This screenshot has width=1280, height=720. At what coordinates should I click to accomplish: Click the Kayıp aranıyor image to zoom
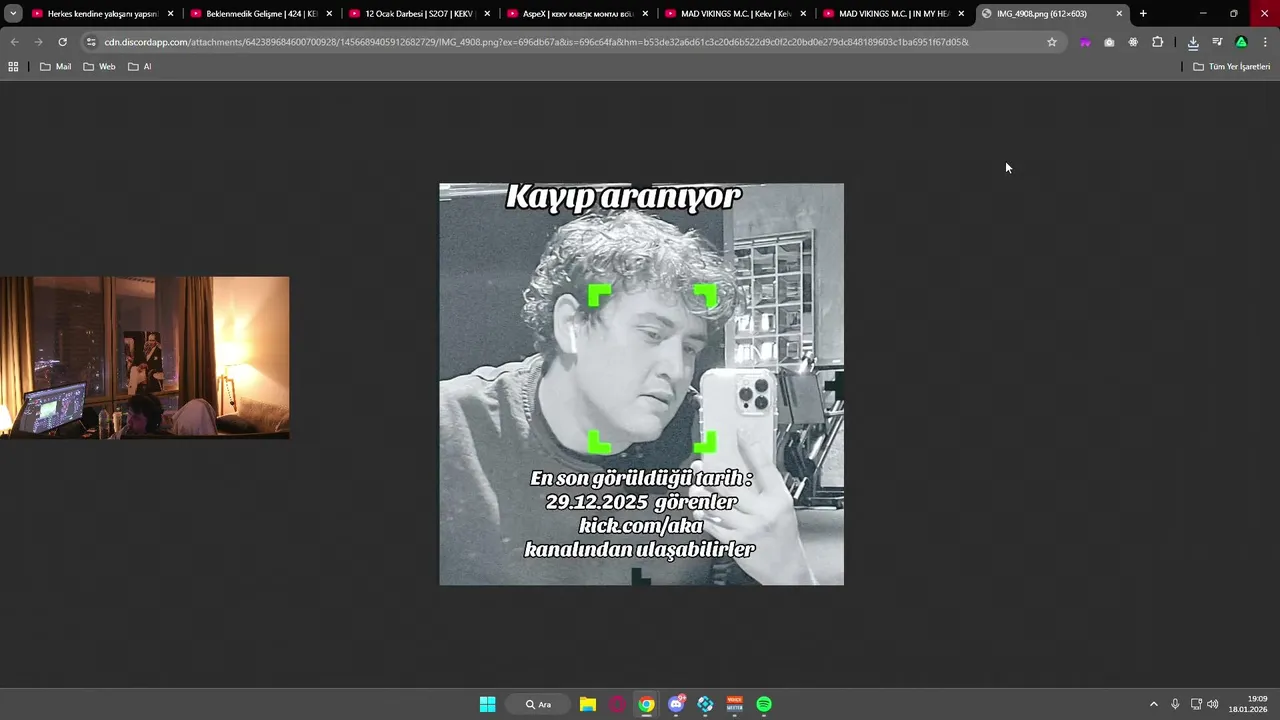641,384
